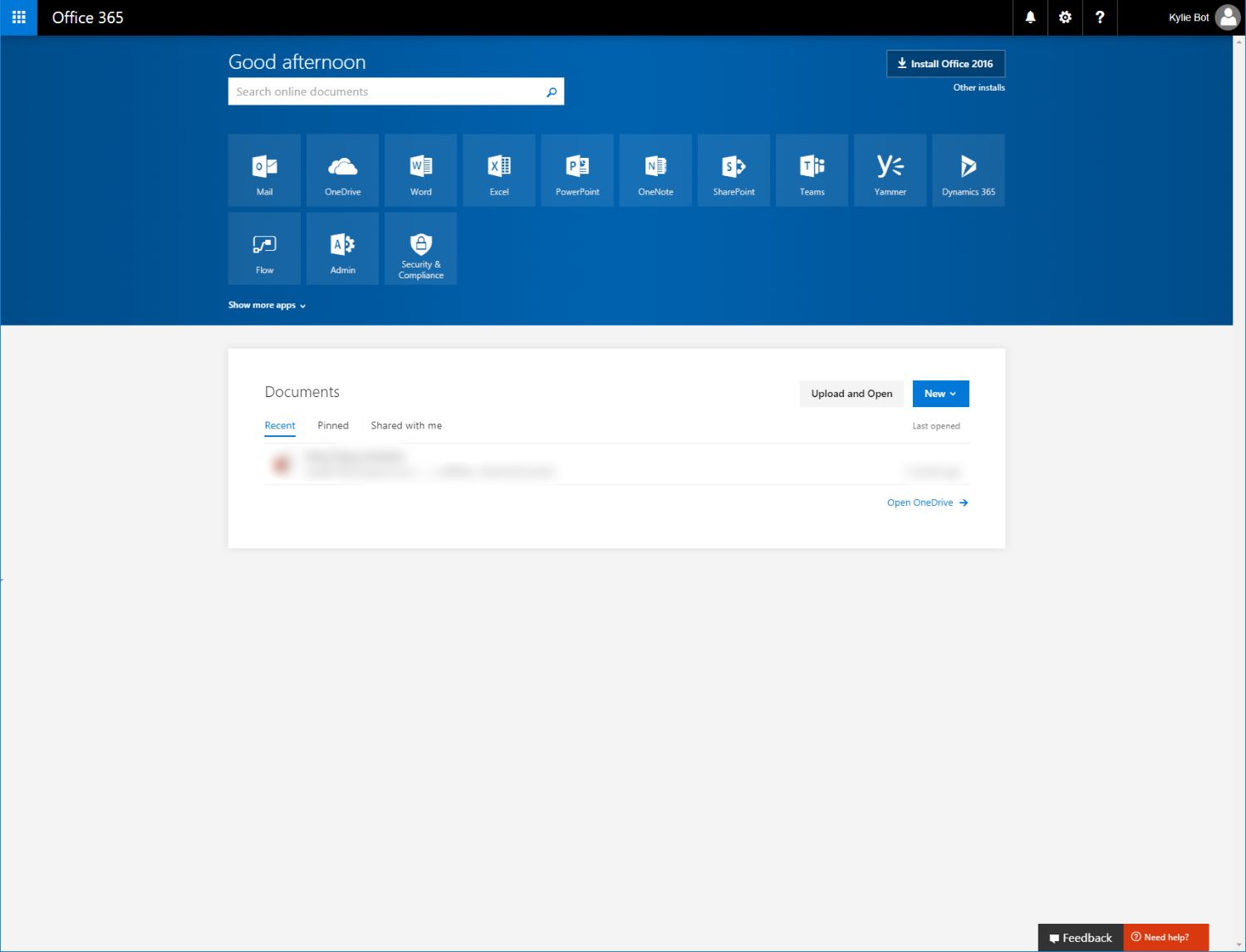Open the app launcher waffle menu
Image resolution: width=1246 pixels, height=952 pixels.
point(18,17)
